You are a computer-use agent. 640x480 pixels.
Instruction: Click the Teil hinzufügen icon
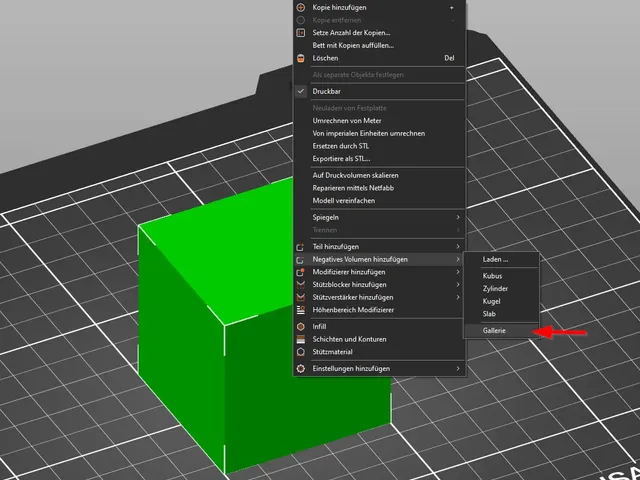[301, 247]
